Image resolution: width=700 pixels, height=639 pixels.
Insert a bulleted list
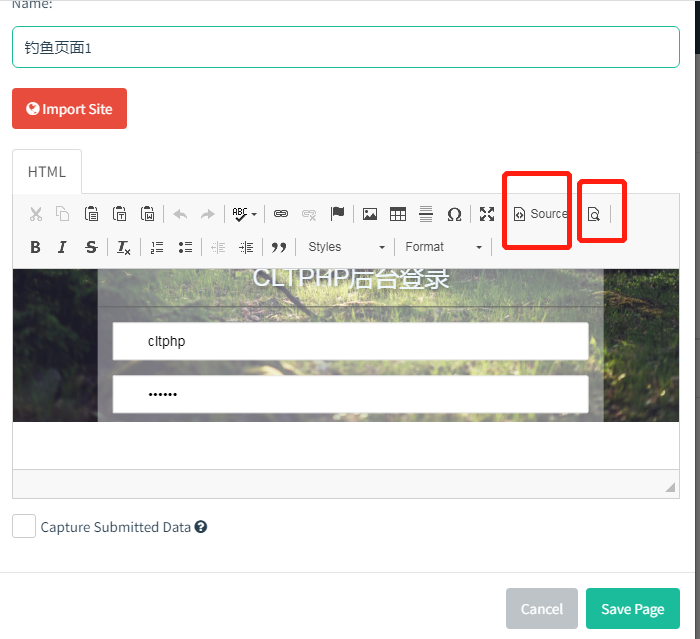(185, 247)
